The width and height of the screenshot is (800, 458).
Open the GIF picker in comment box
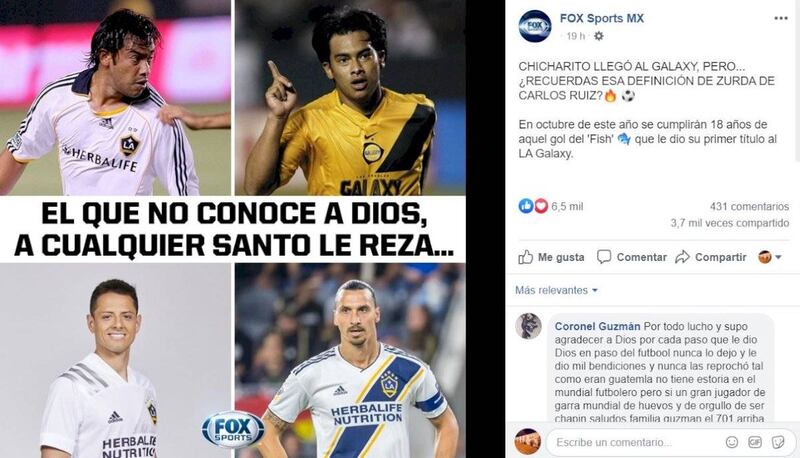[755, 442]
